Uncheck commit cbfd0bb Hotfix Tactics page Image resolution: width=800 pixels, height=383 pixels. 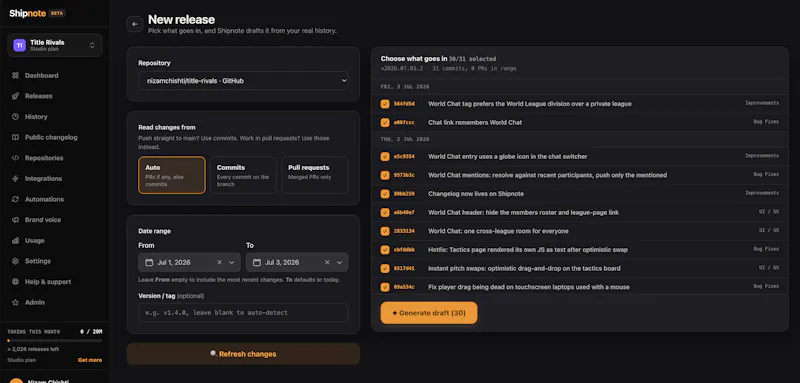(385, 250)
